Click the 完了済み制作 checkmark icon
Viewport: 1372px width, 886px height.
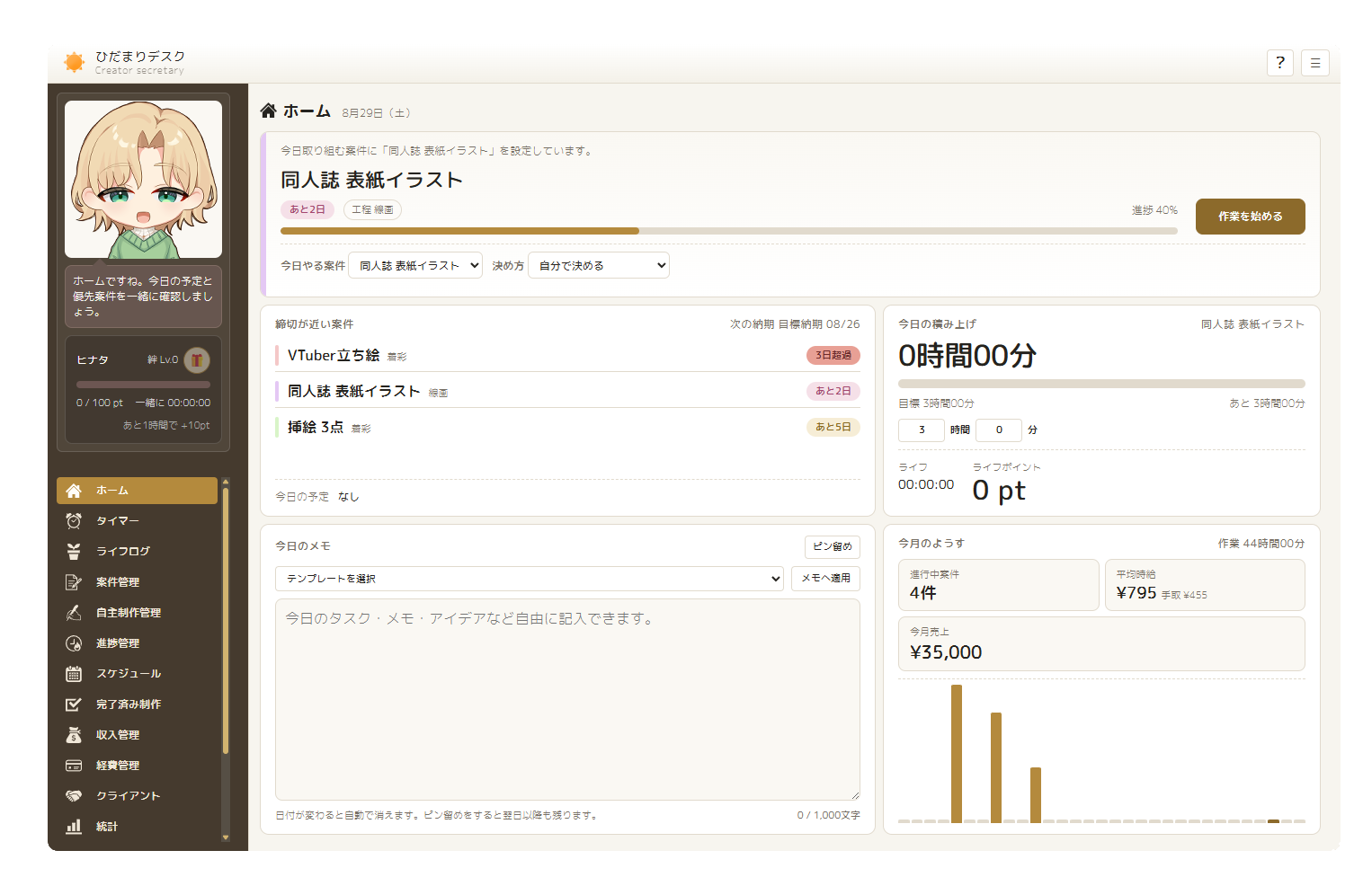click(74, 704)
